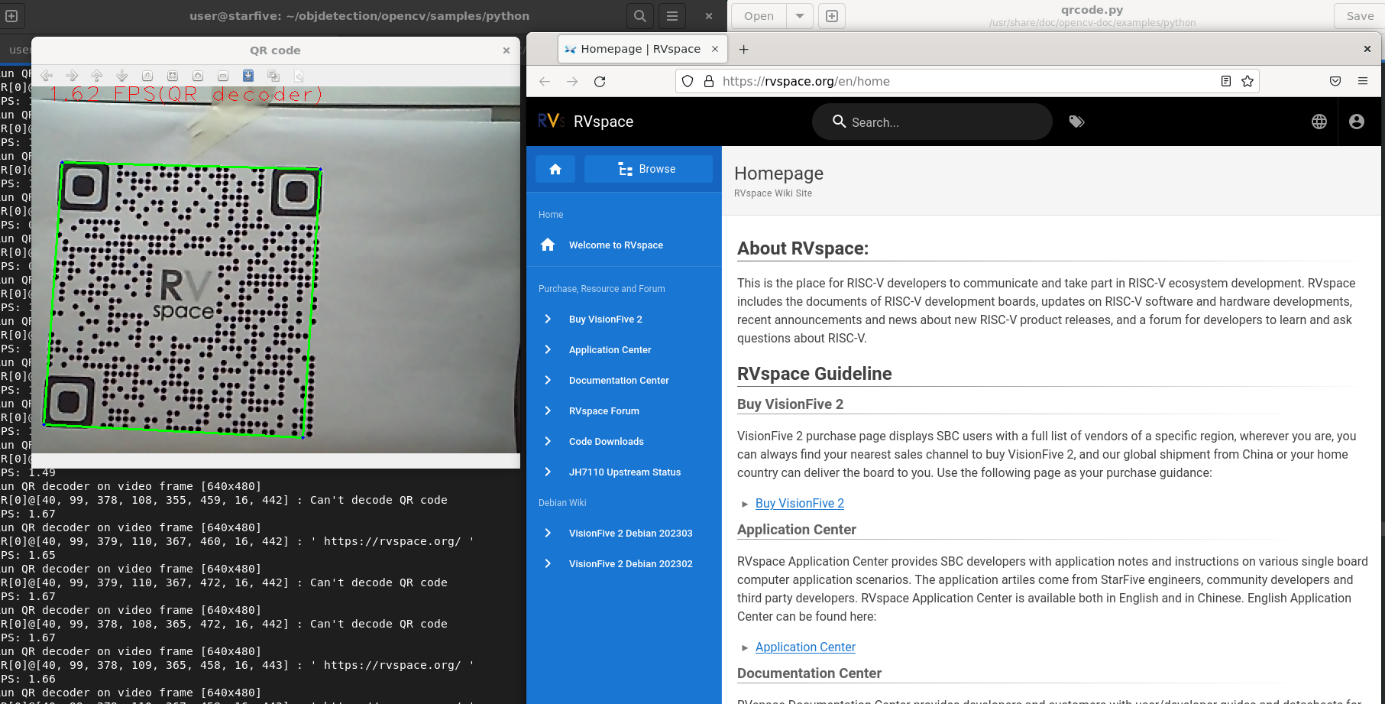Reload the RVspace page
1385x704 pixels.
pos(599,81)
